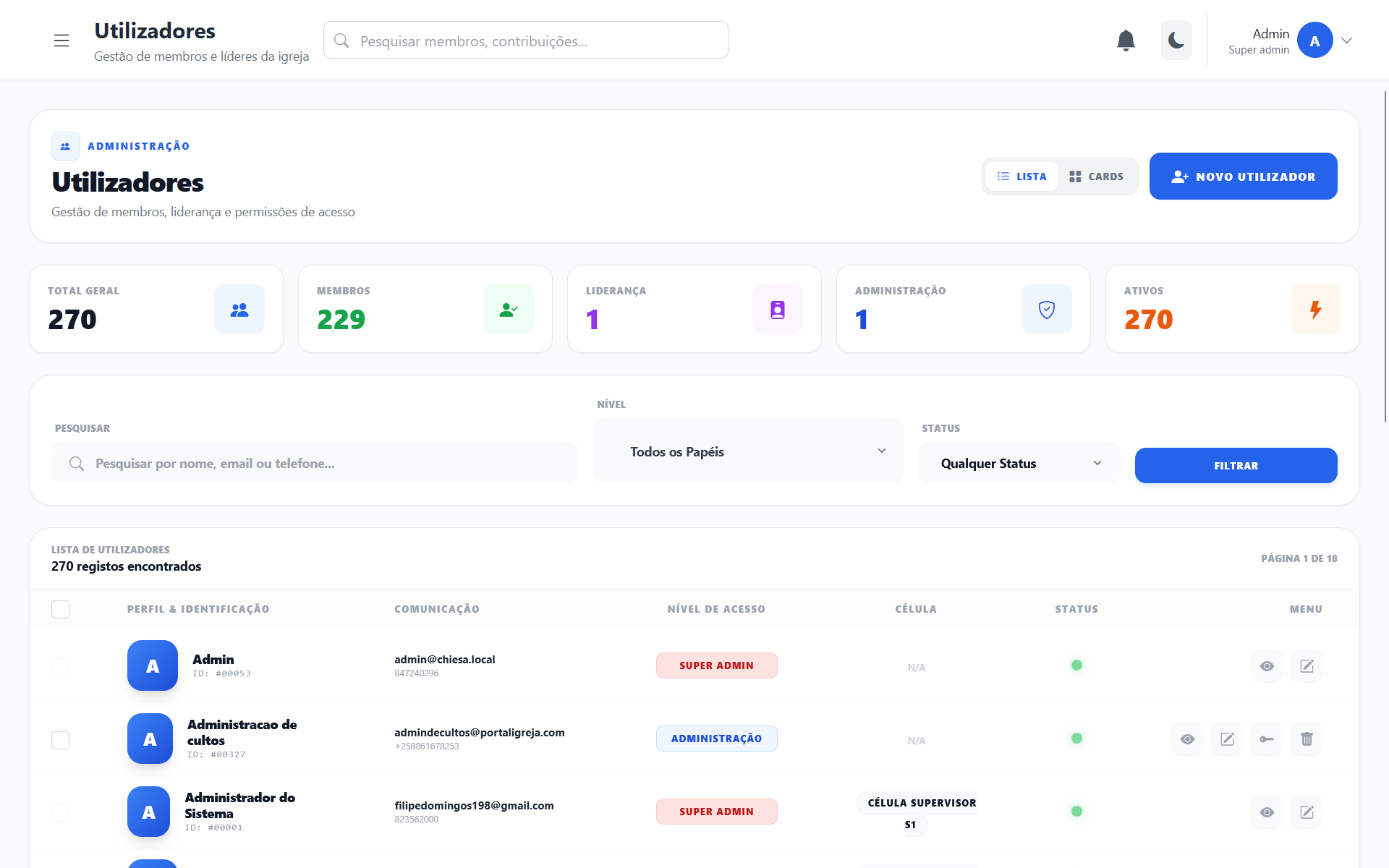
Task: Open the notifications bell
Action: [x=1126, y=41]
